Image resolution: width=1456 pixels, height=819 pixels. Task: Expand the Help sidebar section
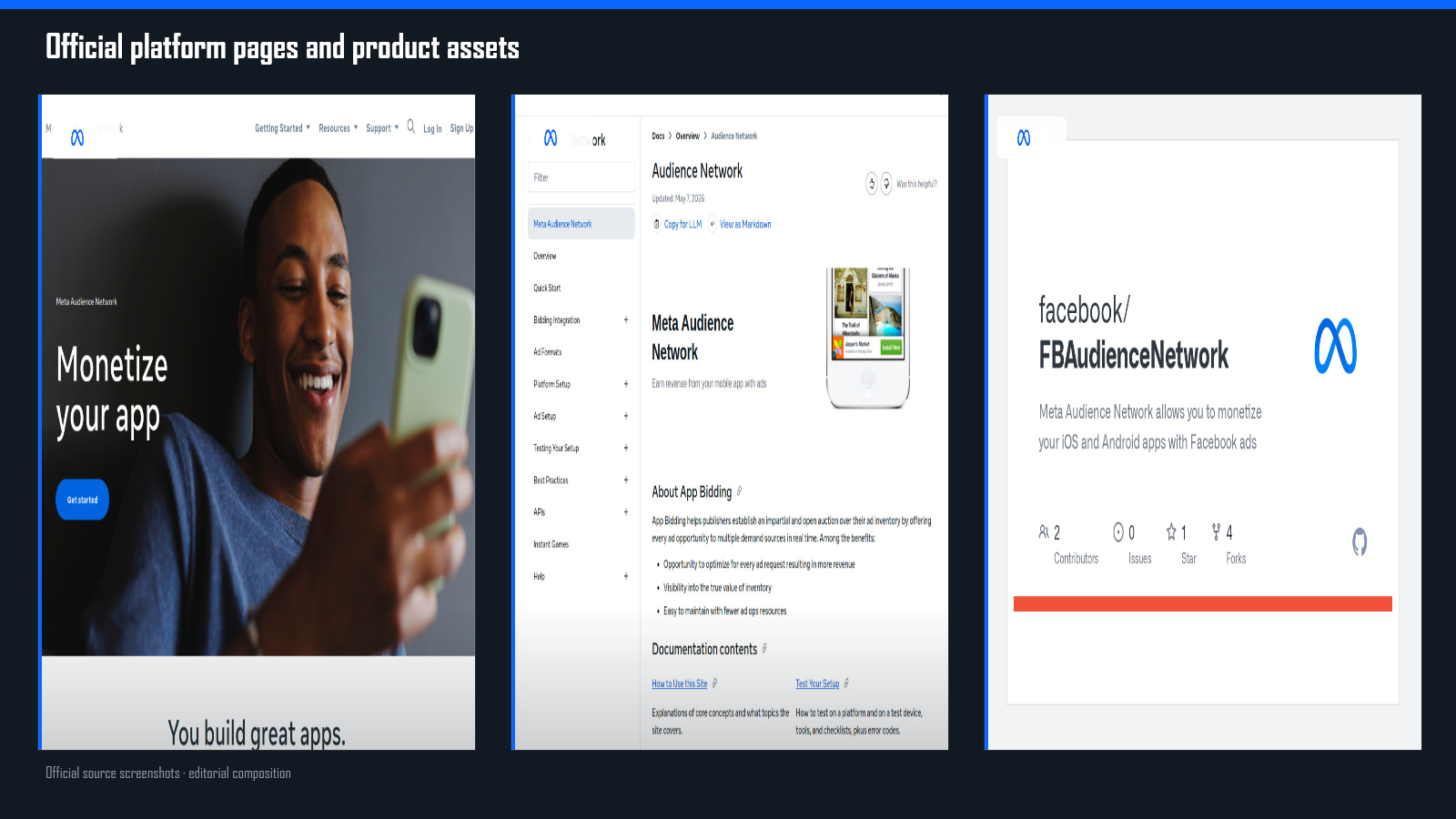[626, 576]
